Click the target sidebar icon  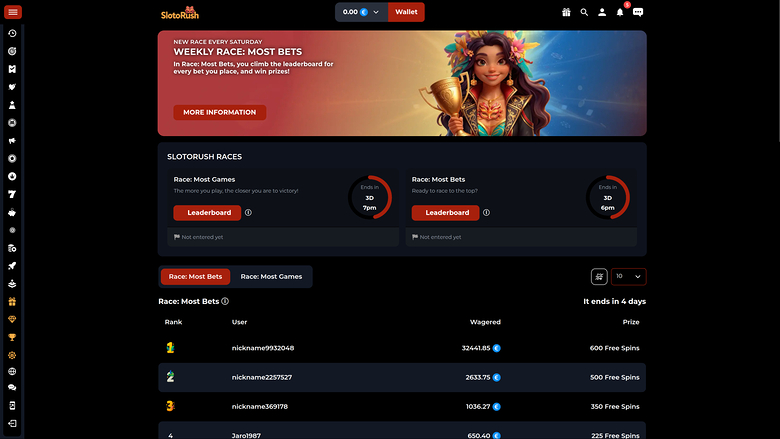coord(12,51)
